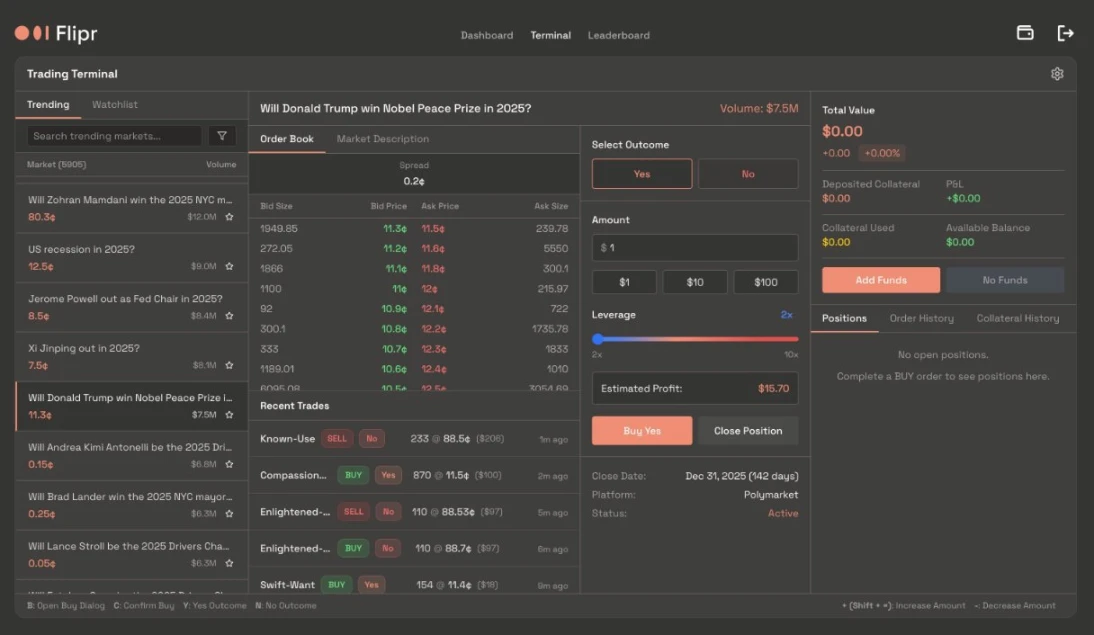This screenshot has height=635, width=1094.
Task: Click the market filter funnel icon
Action: [222, 136]
